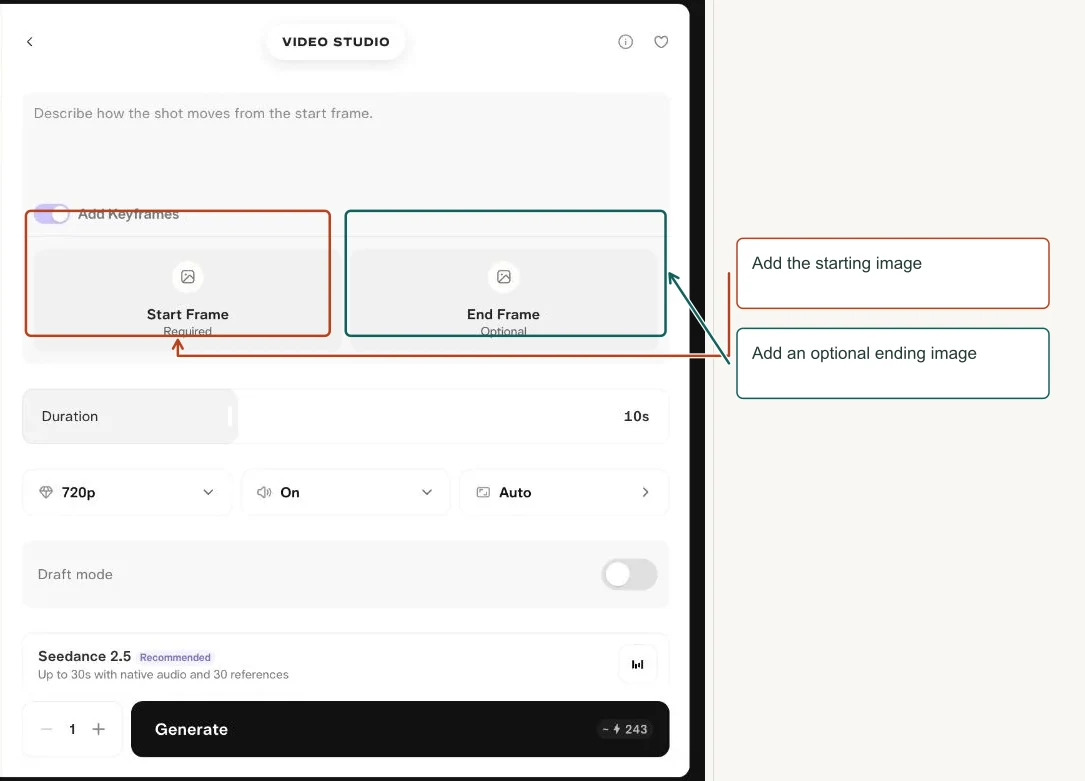Screen dimensions: 1085x781
Task: Click the diamond icon next to 720p
Action: pos(46,492)
